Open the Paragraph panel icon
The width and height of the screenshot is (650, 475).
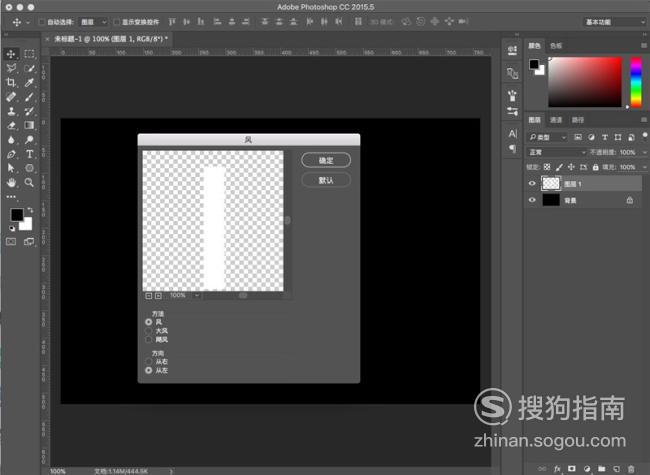point(513,148)
